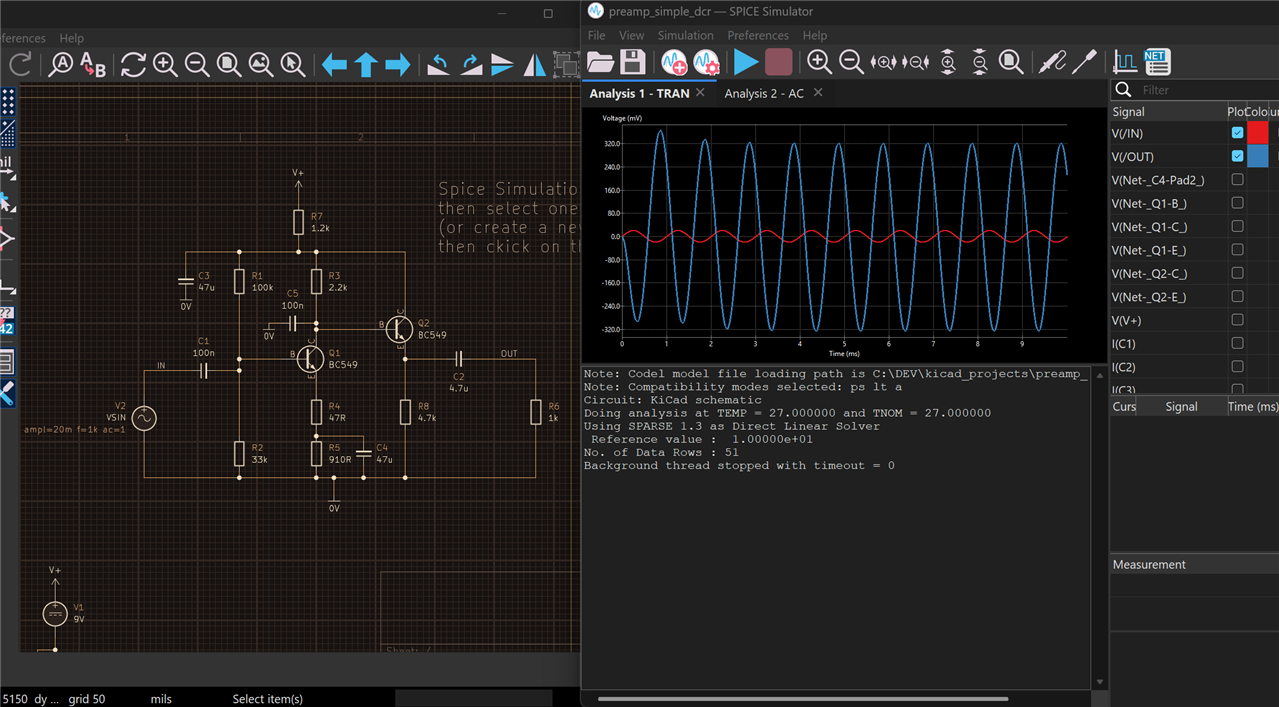Navigate up one sheet in schematic

pos(366,66)
